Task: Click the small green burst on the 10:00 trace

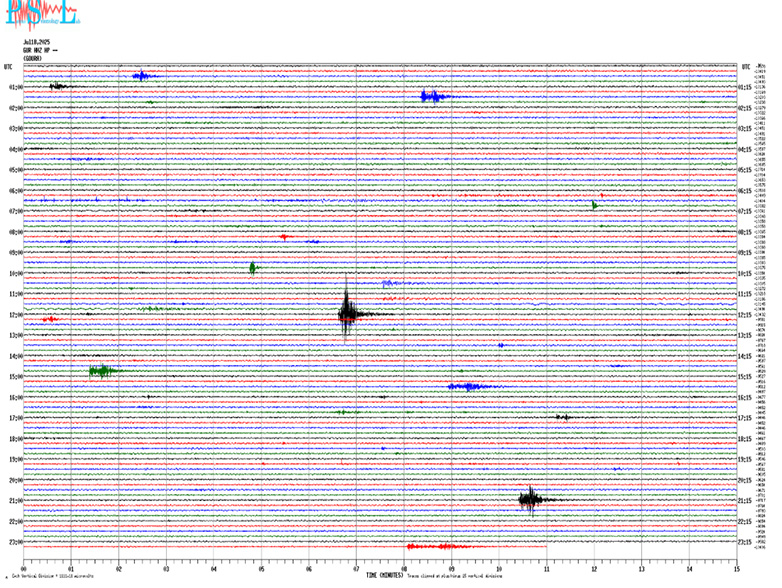Action: click(x=252, y=268)
